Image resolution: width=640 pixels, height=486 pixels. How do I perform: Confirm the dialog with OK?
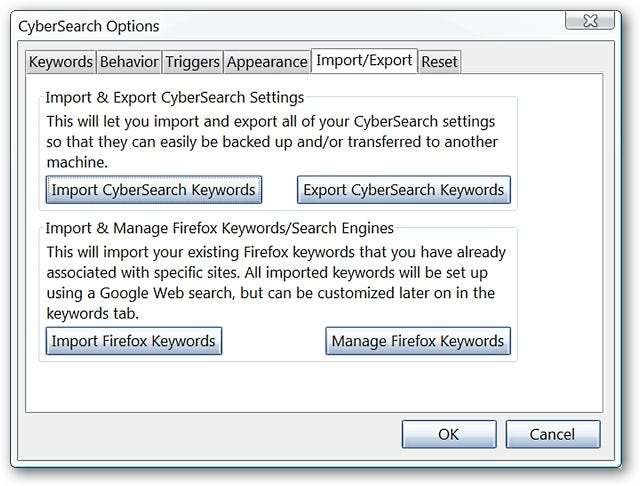[x=448, y=434]
